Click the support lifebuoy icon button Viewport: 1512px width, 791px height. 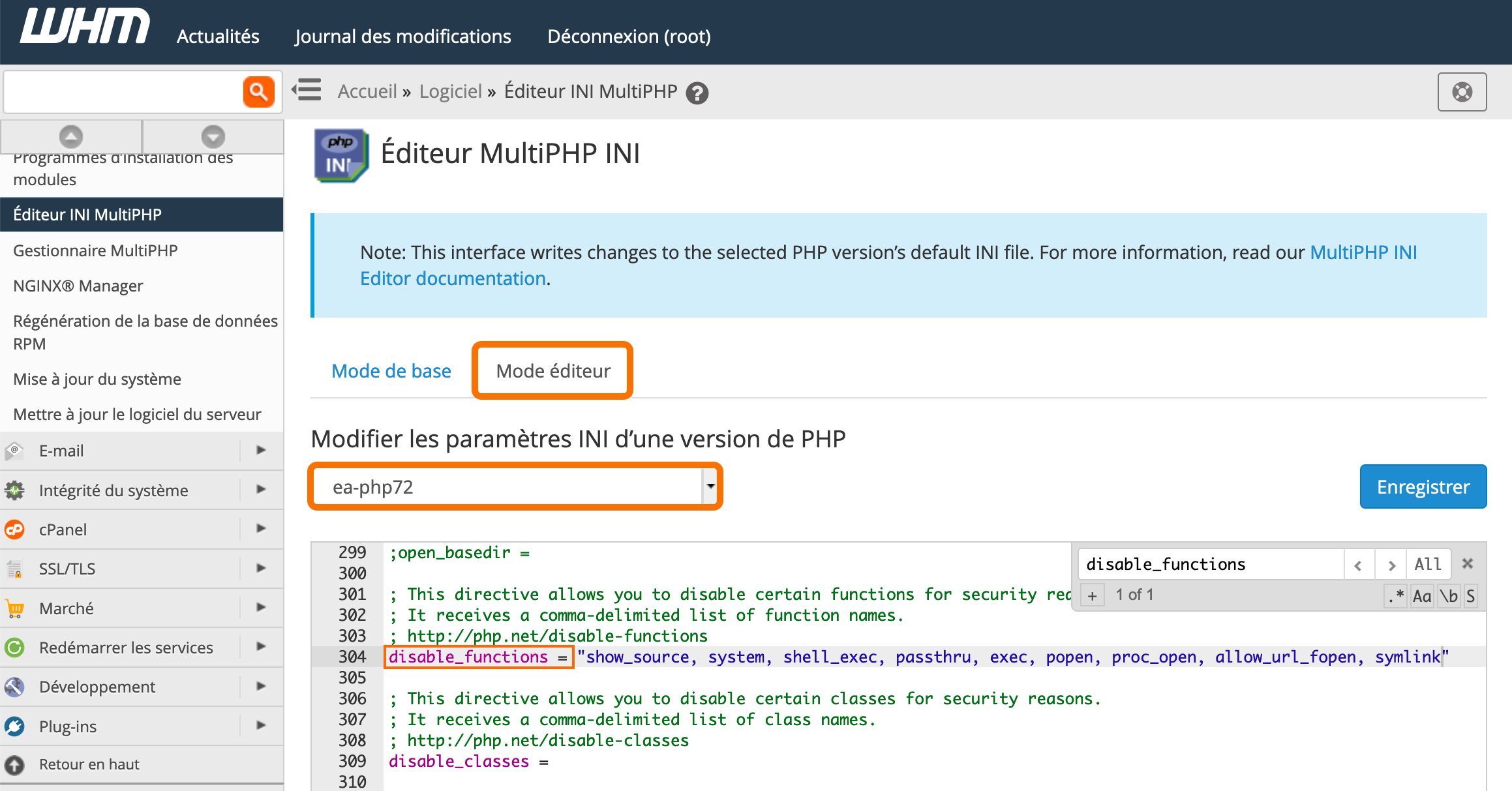click(x=1462, y=92)
